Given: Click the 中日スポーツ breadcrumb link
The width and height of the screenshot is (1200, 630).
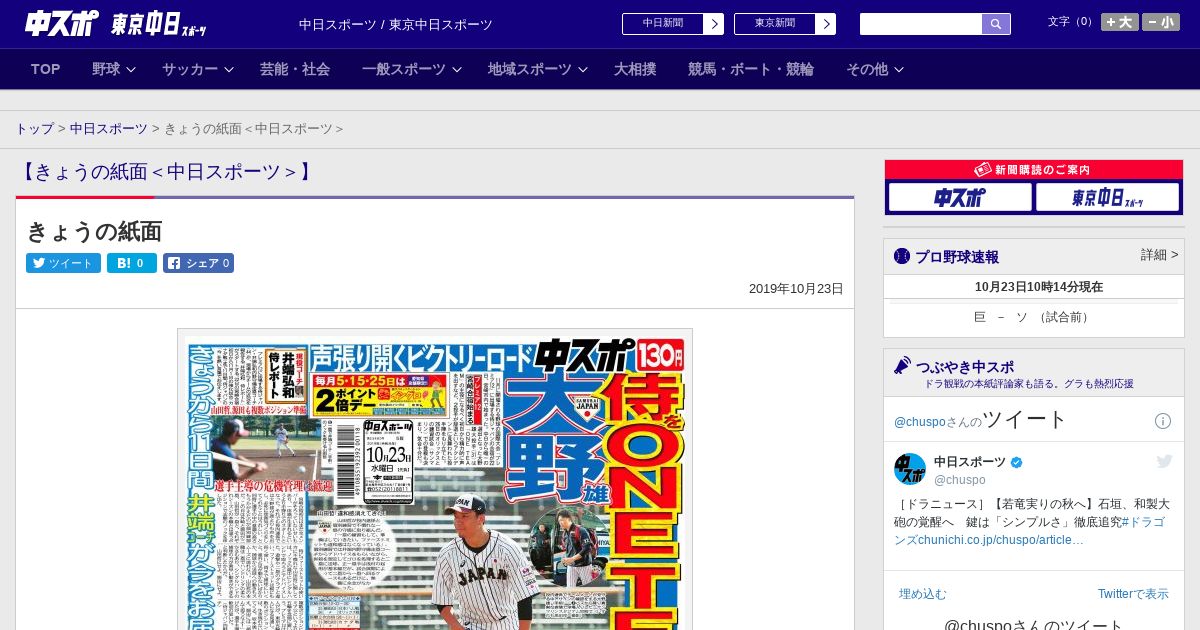Looking at the screenshot, I should (109, 129).
